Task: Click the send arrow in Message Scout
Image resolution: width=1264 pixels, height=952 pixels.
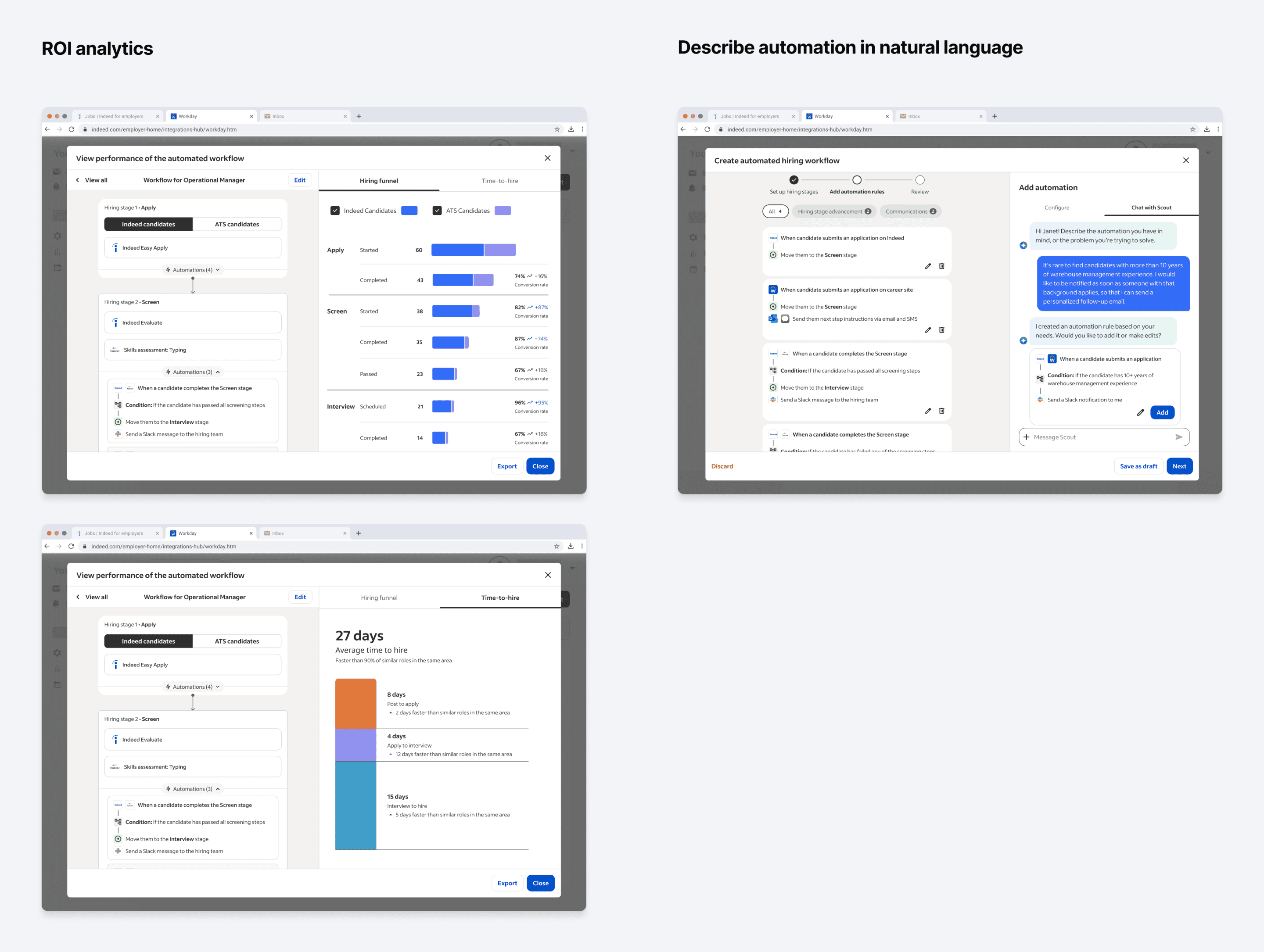Action: (1178, 437)
